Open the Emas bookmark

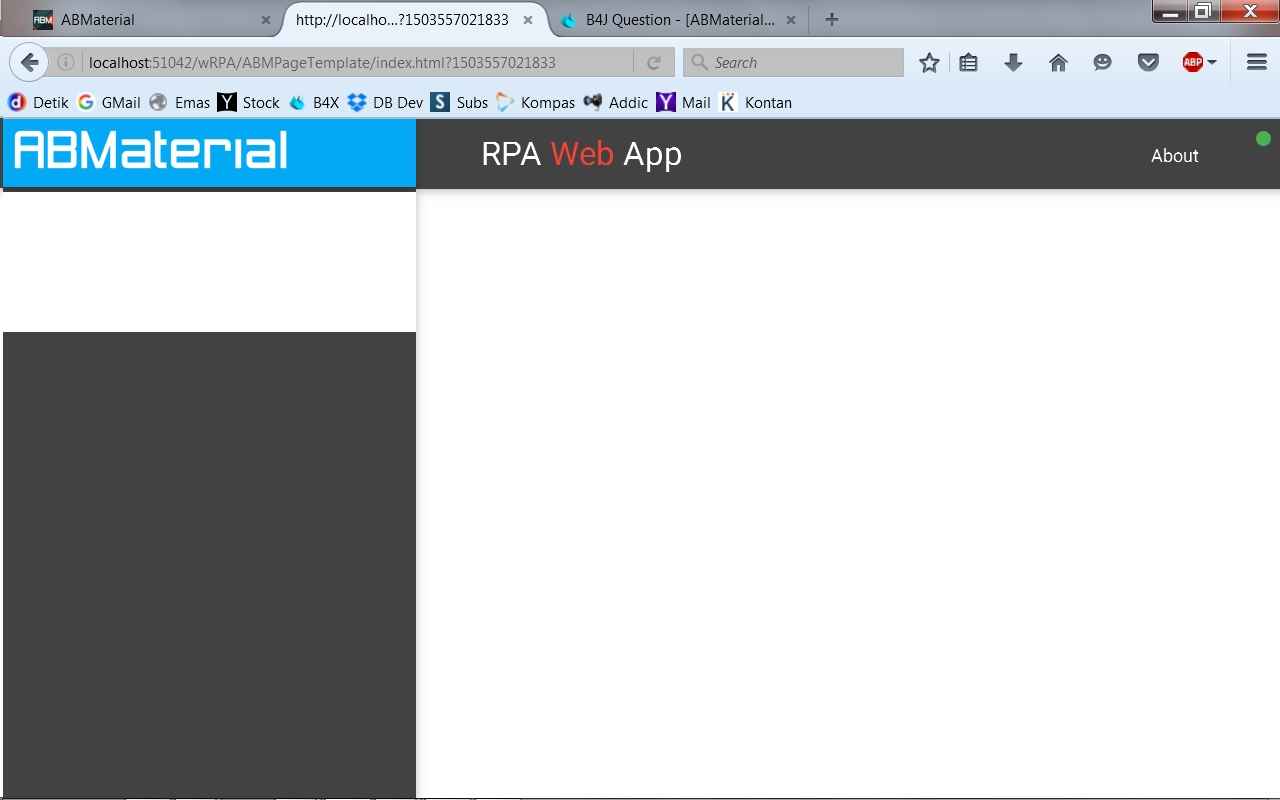(x=180, y=102)
